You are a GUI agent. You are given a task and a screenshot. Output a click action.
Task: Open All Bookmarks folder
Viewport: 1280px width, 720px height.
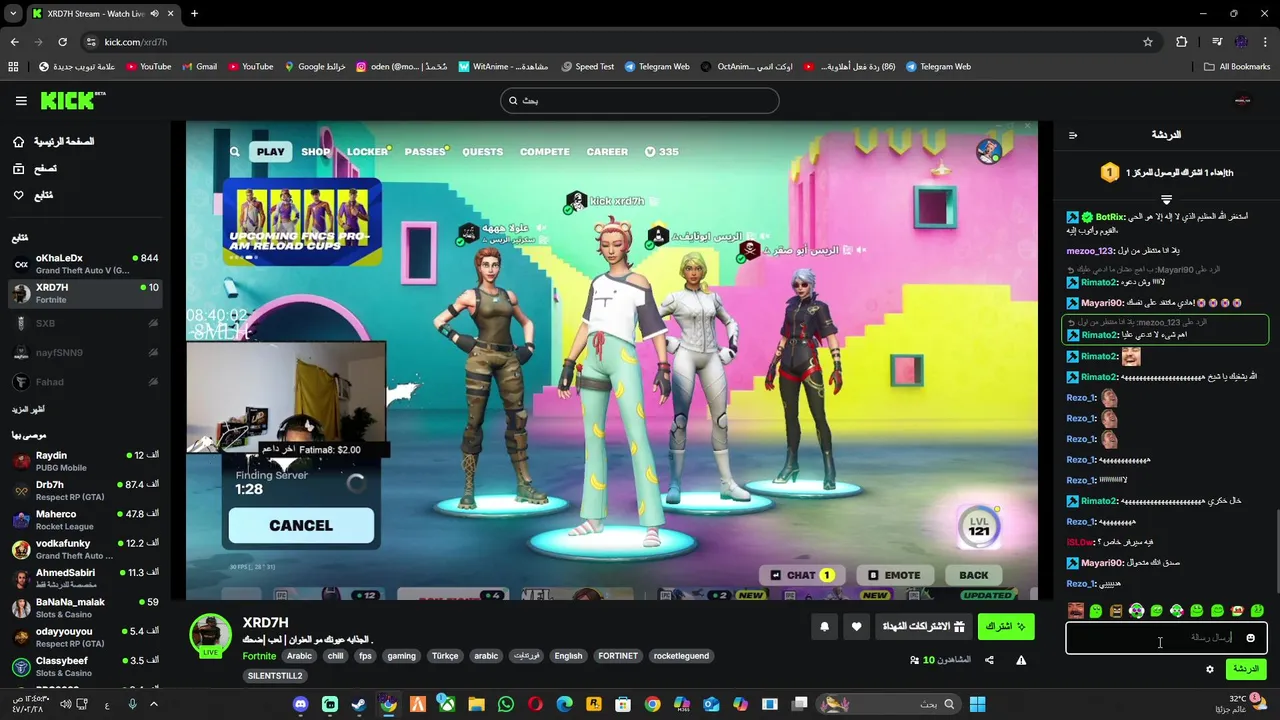(x=1237, y=67)
